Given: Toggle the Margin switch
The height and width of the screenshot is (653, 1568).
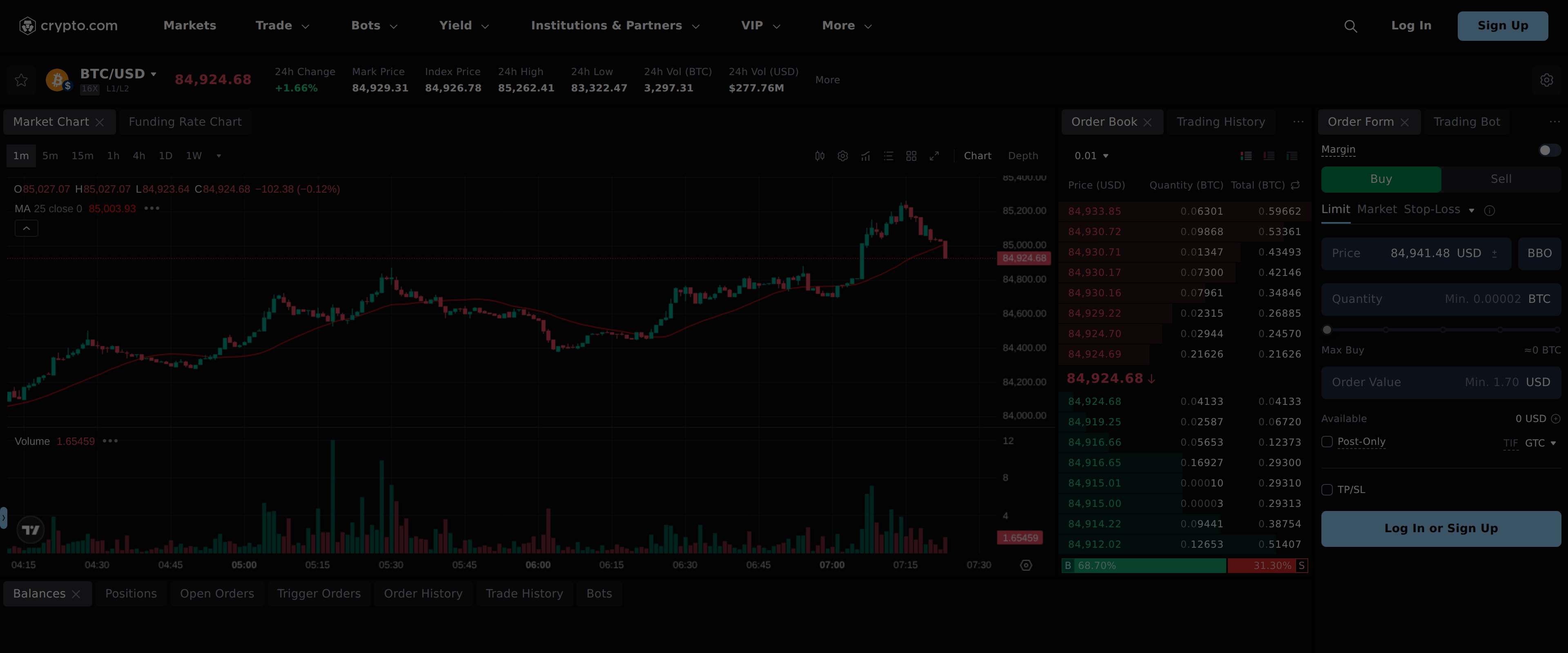Looking at the screenshot, I should (x=1549, y=150).
